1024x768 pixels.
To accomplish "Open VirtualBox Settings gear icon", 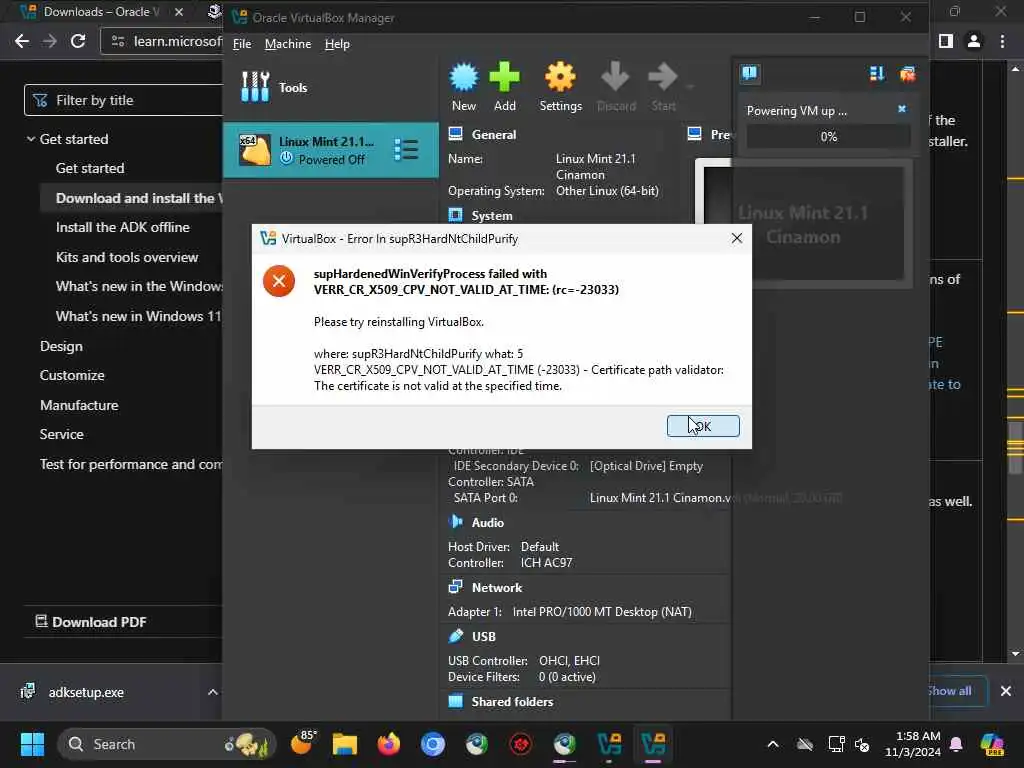I will pos(560,77).
